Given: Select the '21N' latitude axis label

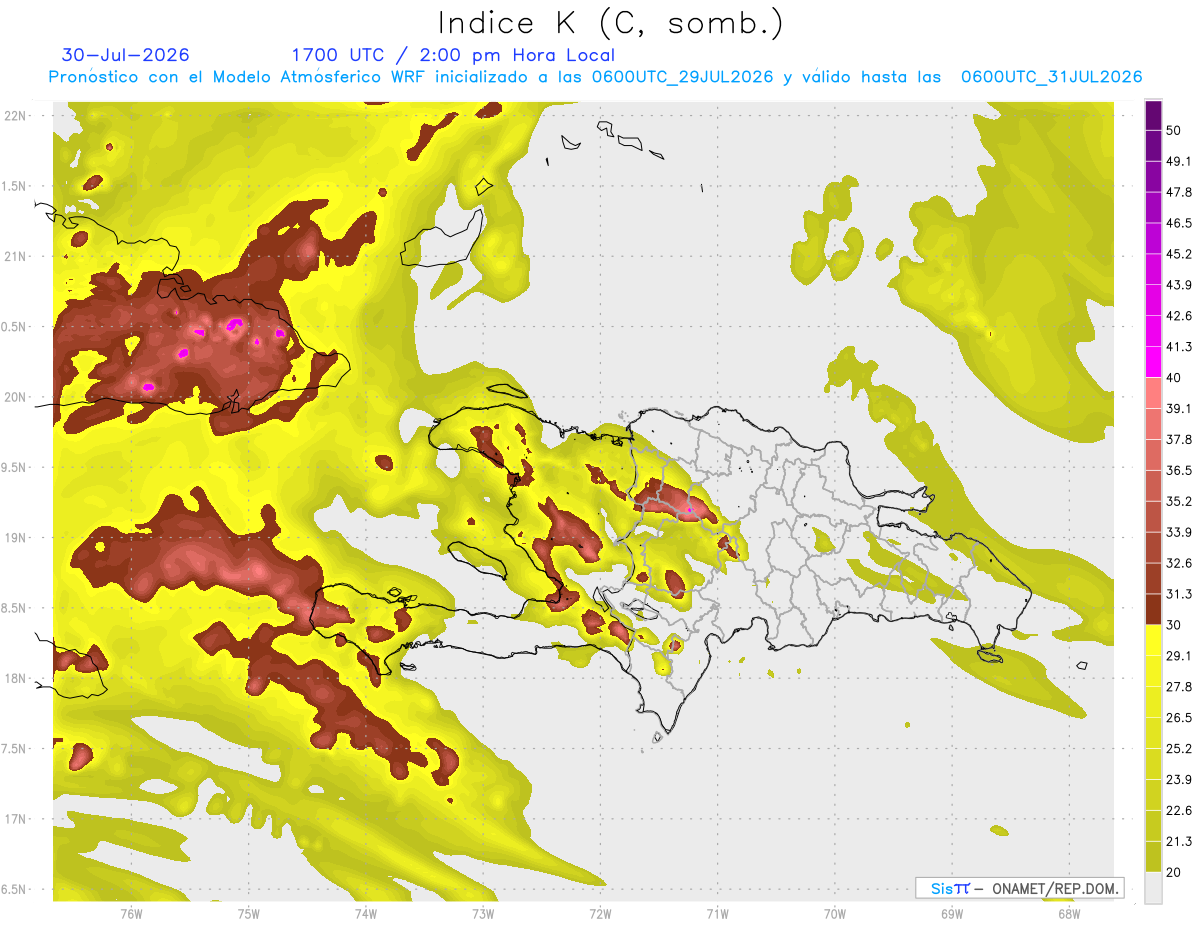Looking at the screenshot, I should tap(15, 257).
